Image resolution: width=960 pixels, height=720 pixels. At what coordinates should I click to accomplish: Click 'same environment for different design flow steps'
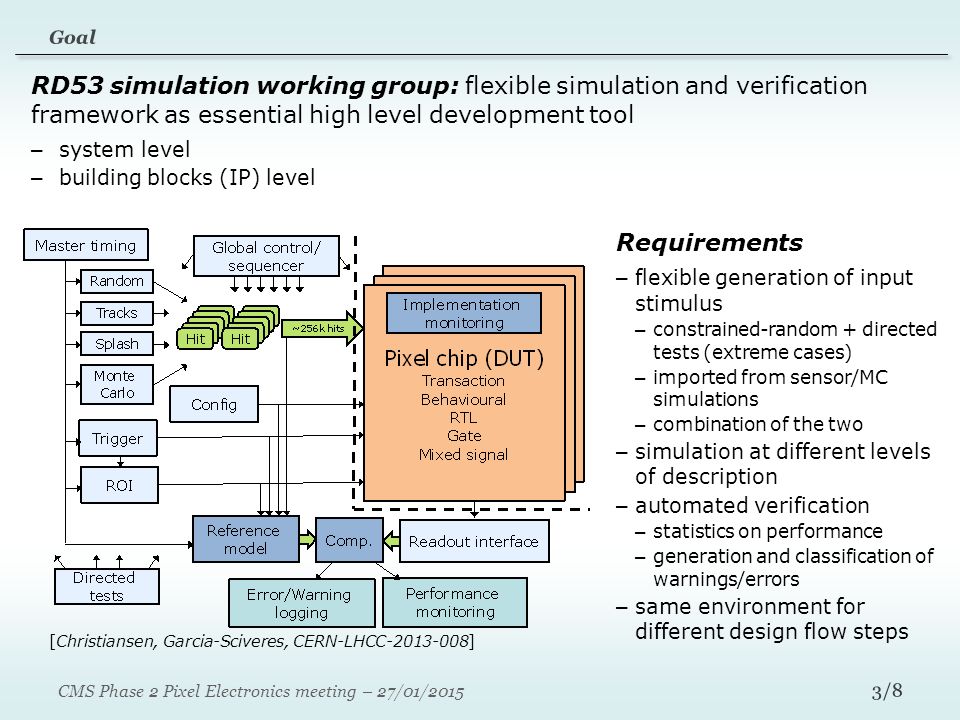(x=771, y=619)
